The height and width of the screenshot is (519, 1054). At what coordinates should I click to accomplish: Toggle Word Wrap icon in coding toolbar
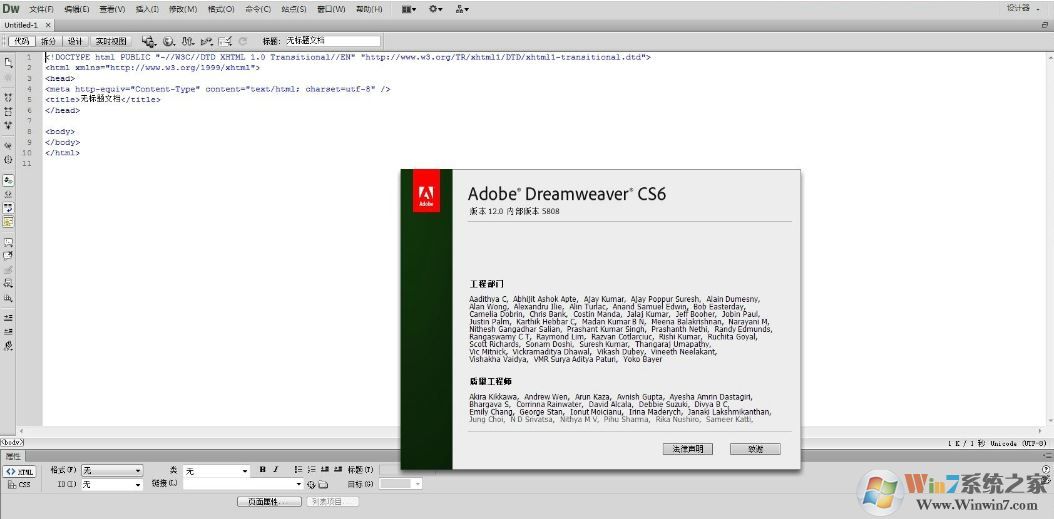tap(8, 208)
